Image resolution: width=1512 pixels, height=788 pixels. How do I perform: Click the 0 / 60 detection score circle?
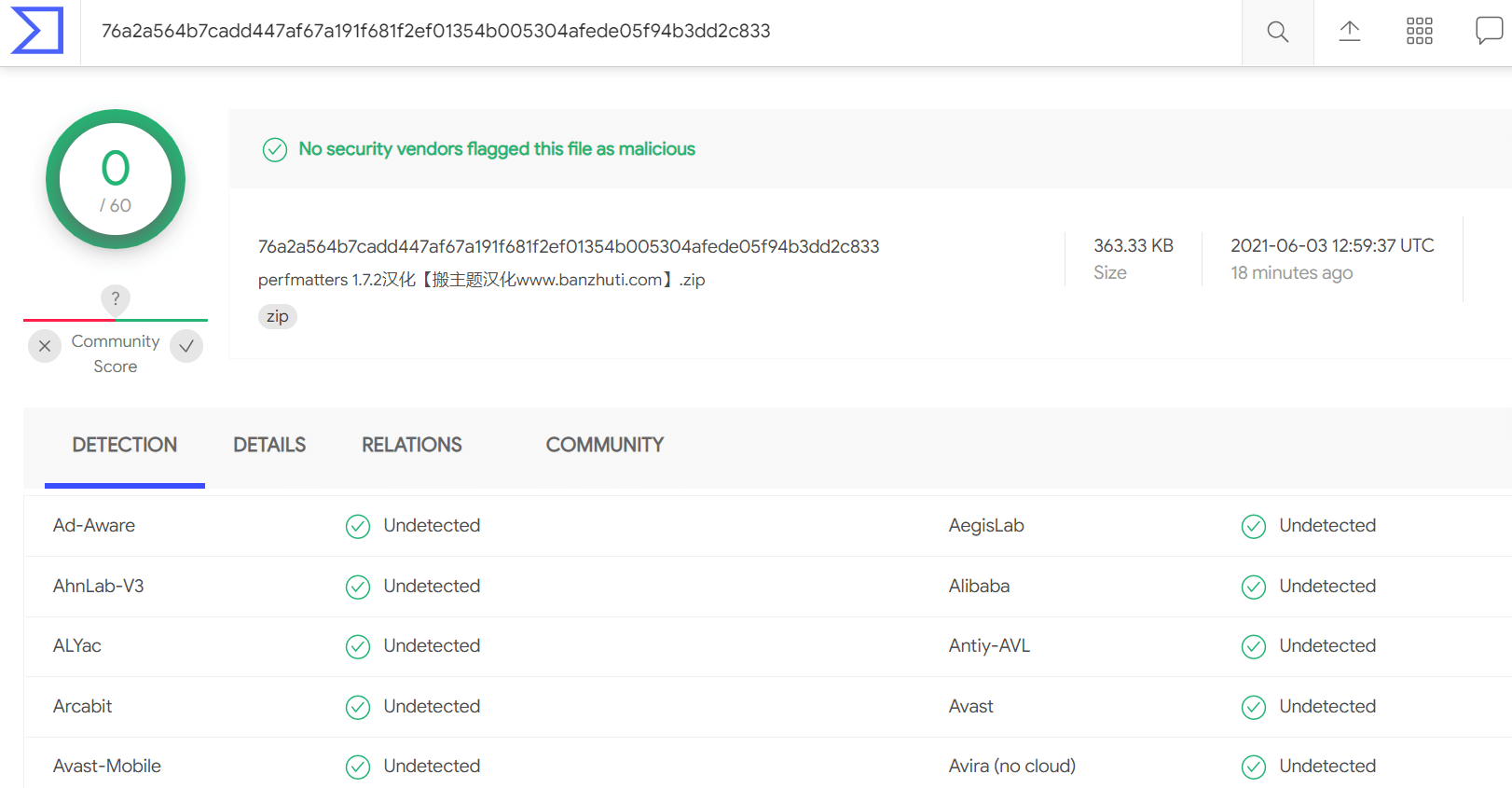pyautogui.click(x=116, y=179)
